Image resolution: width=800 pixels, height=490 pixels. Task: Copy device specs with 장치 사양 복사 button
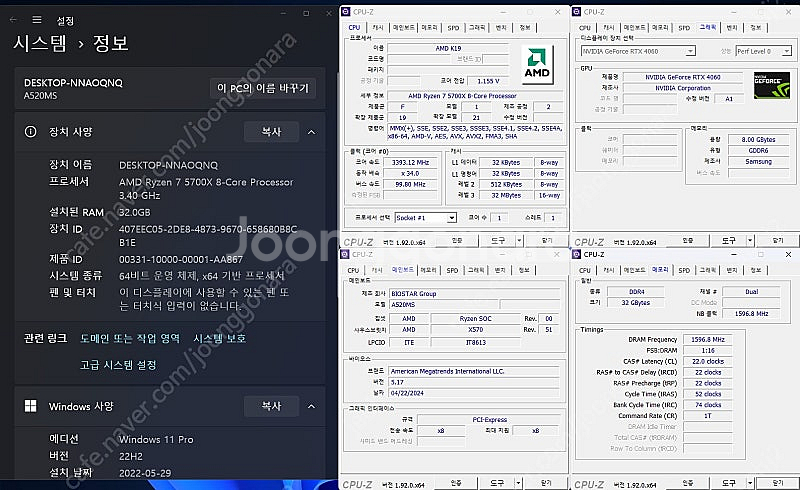click(x=271, y=132)
